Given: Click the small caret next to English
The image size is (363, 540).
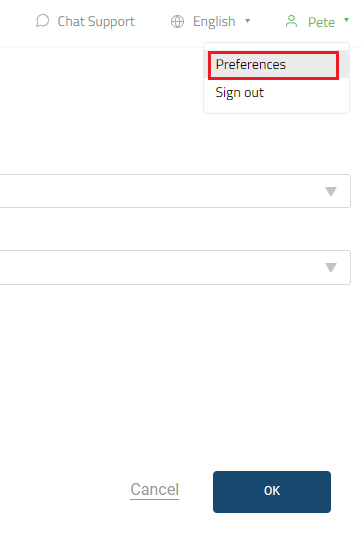Looking at the screenshot, I should click(247, 21).
